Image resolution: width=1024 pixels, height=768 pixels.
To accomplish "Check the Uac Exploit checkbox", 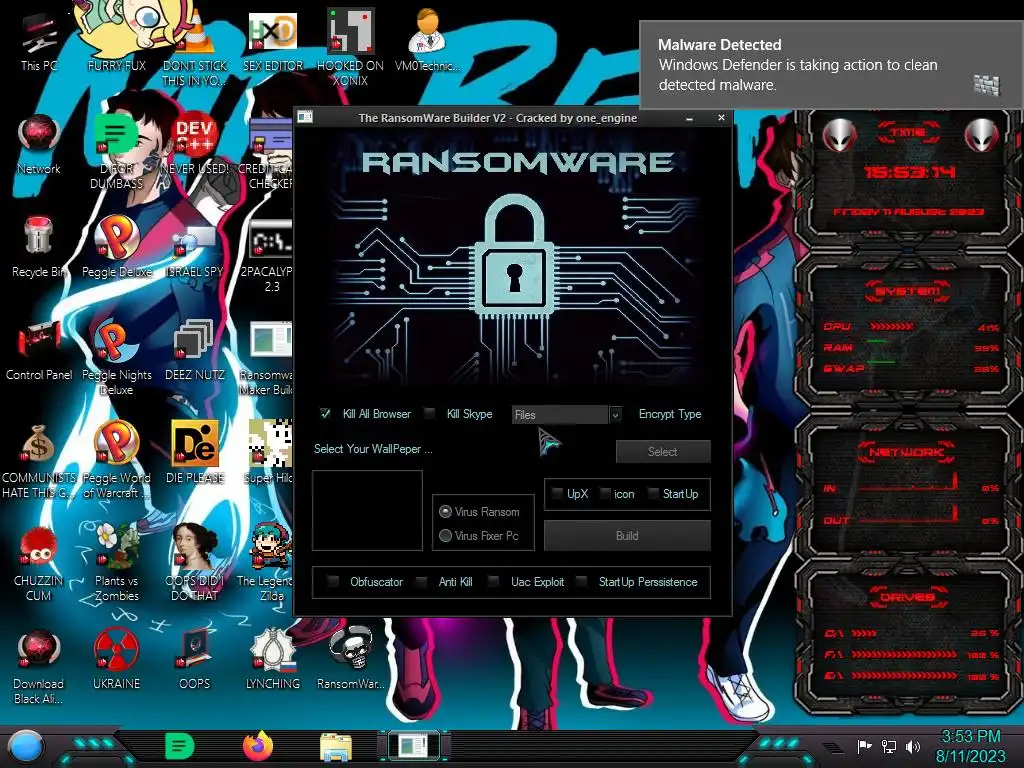I will coord(494,581).
